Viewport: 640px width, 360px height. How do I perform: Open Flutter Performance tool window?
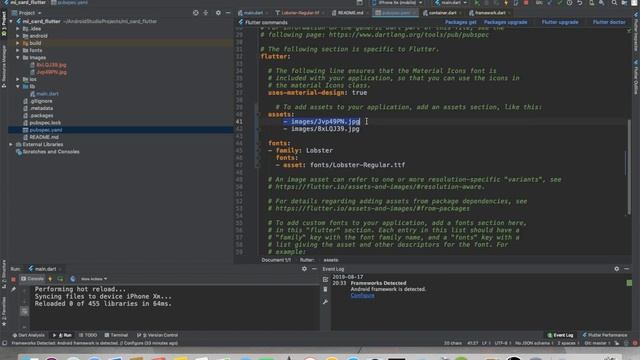point(604,335)
